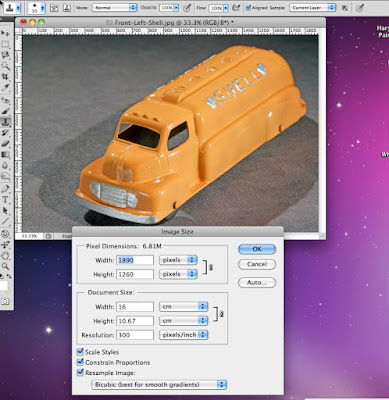The width and height of the screenshot is (389, 400).
Task: Click Cancel in Image Size dialog
Action: click(257, 264)
